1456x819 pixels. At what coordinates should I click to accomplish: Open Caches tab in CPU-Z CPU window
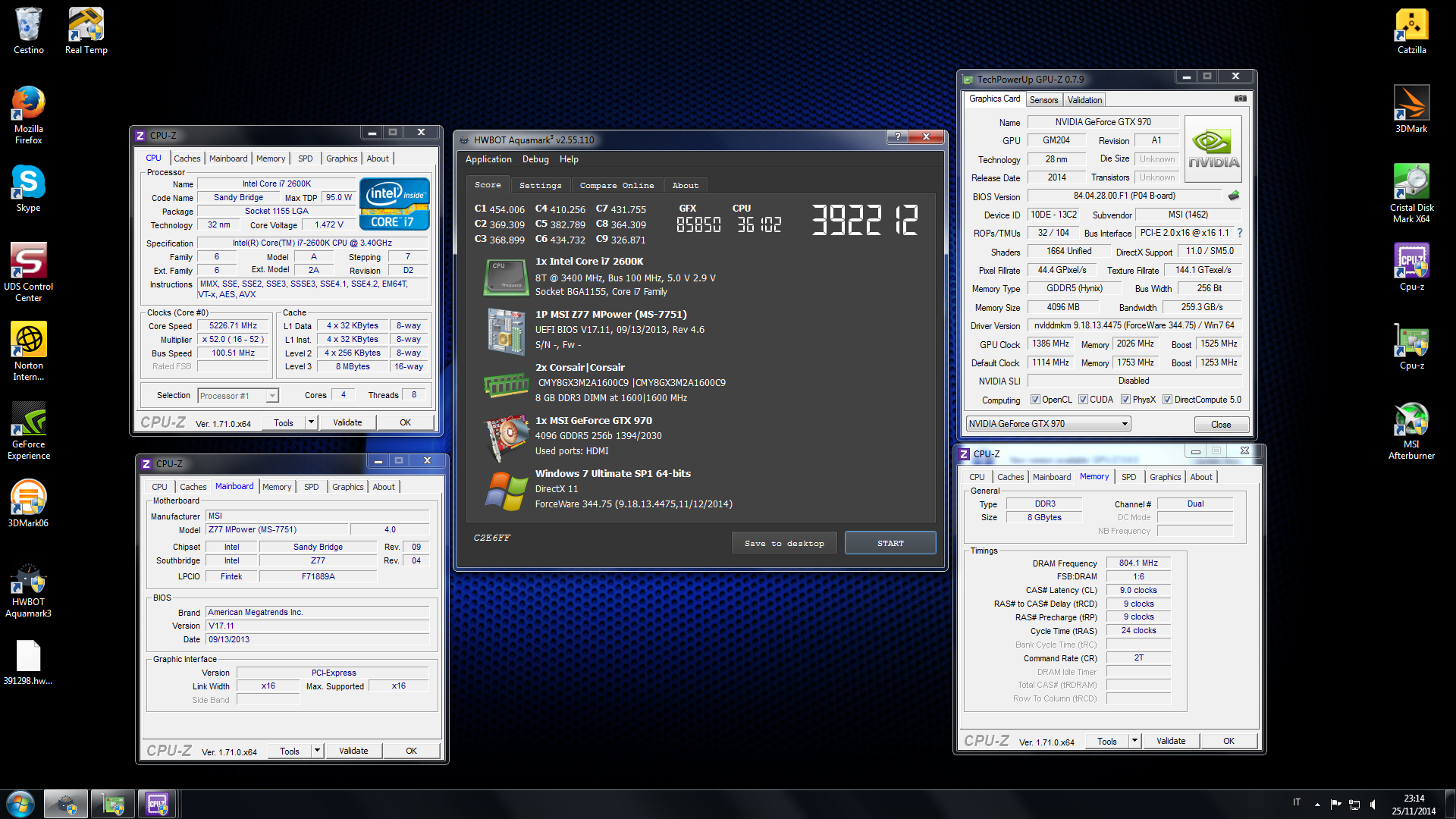tap(187, 158)
